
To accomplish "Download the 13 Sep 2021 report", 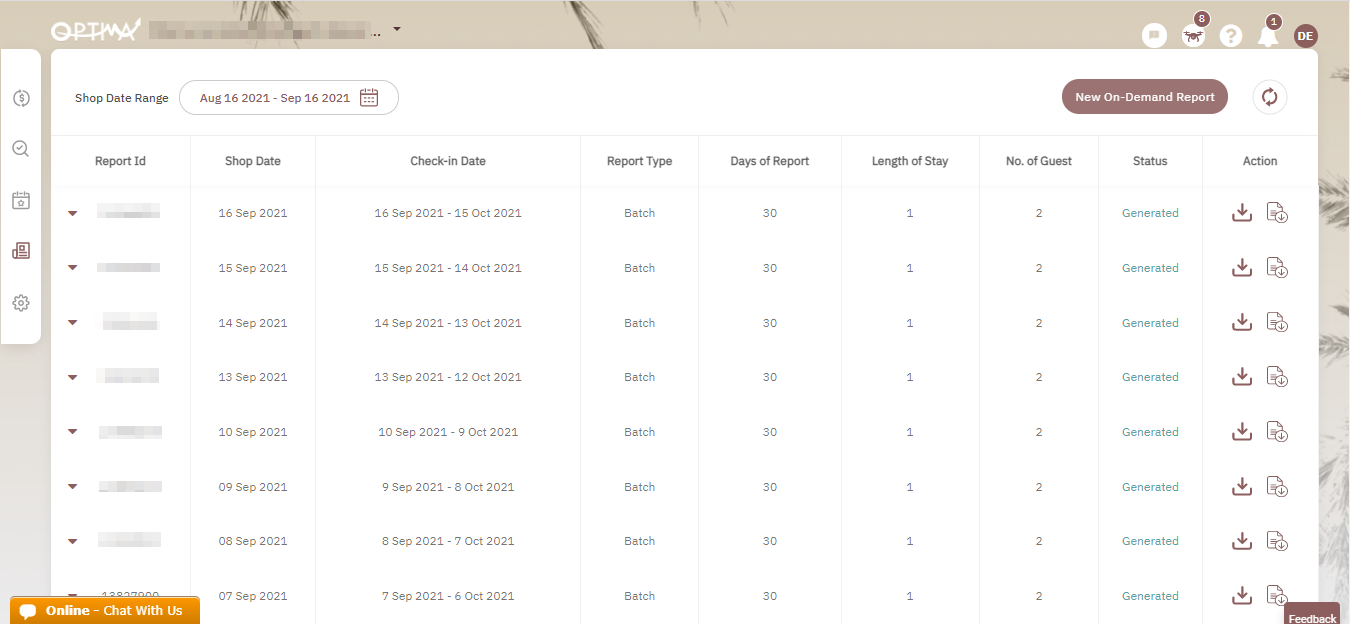I will pyautogui.click(x=1242, y=377).
